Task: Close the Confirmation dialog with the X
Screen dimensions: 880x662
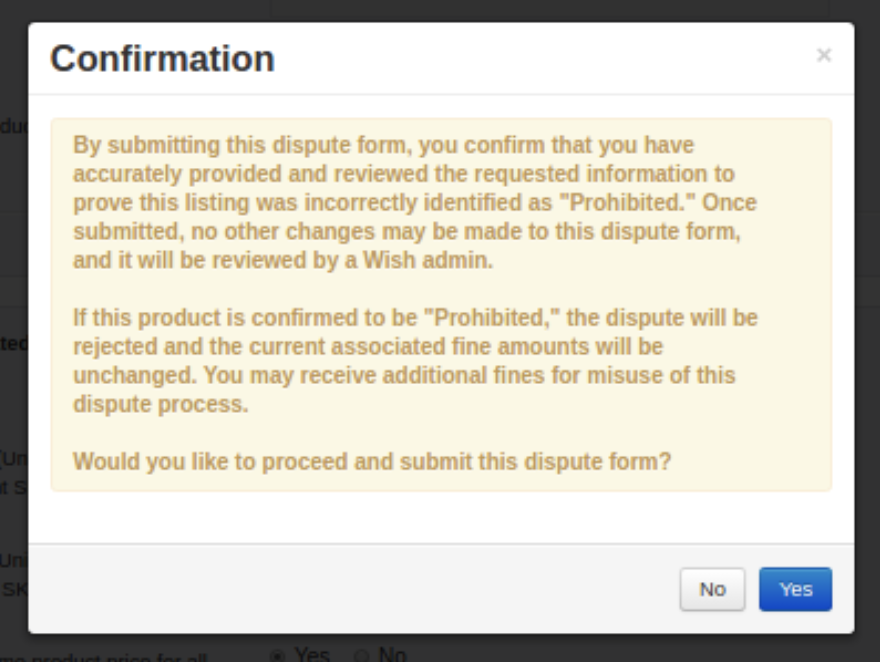Action: [823, 56]
